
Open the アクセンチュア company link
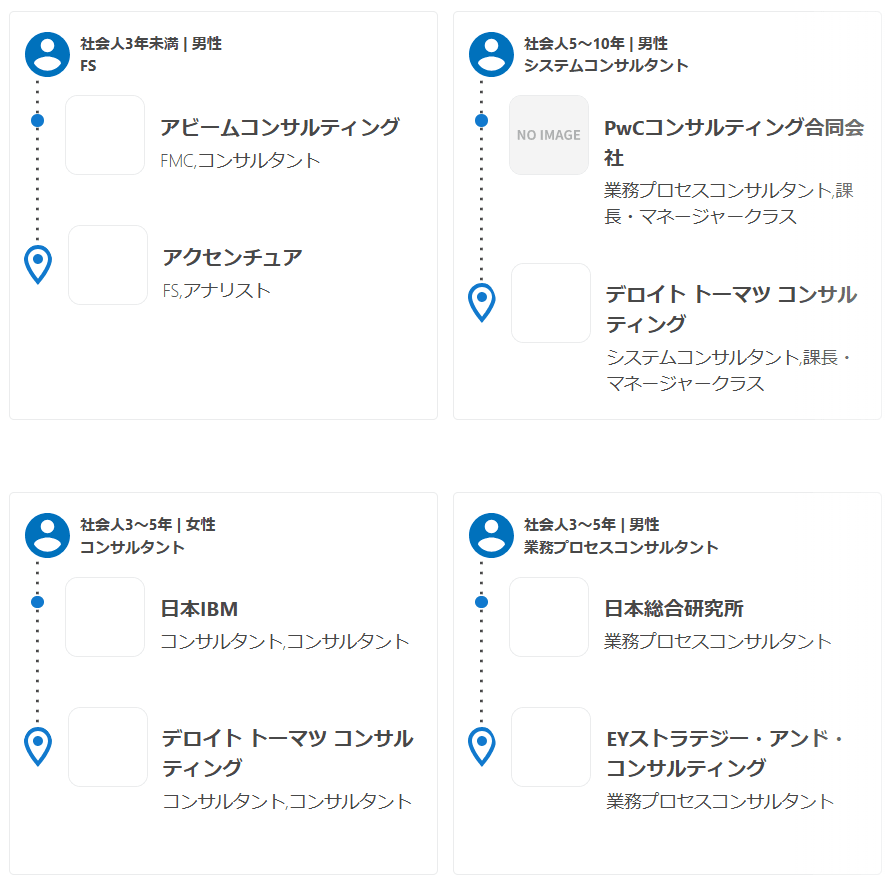point(232,257)
